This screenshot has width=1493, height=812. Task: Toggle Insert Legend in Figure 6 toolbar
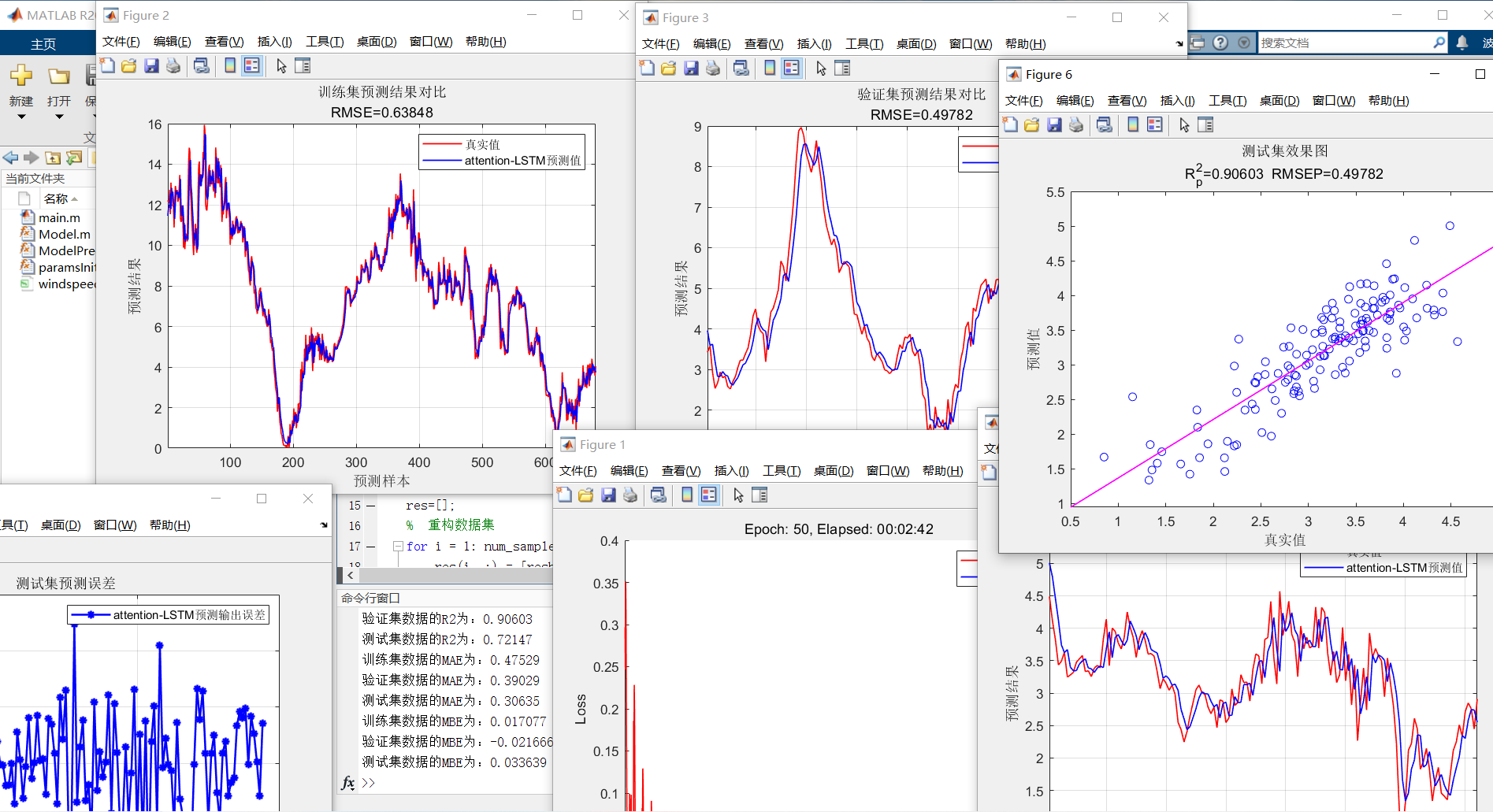[1154, 125]
